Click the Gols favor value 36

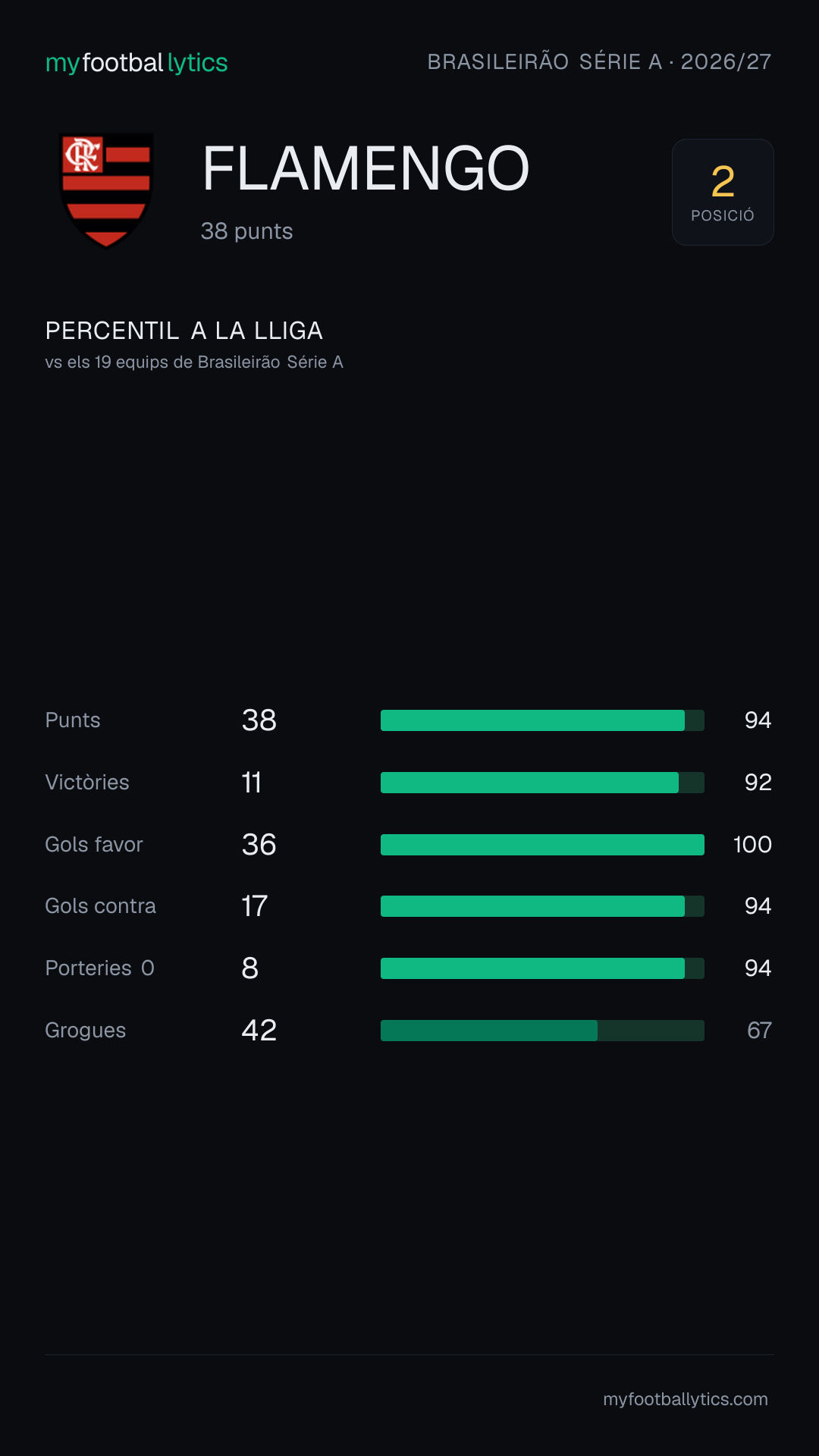coord(259,845)
